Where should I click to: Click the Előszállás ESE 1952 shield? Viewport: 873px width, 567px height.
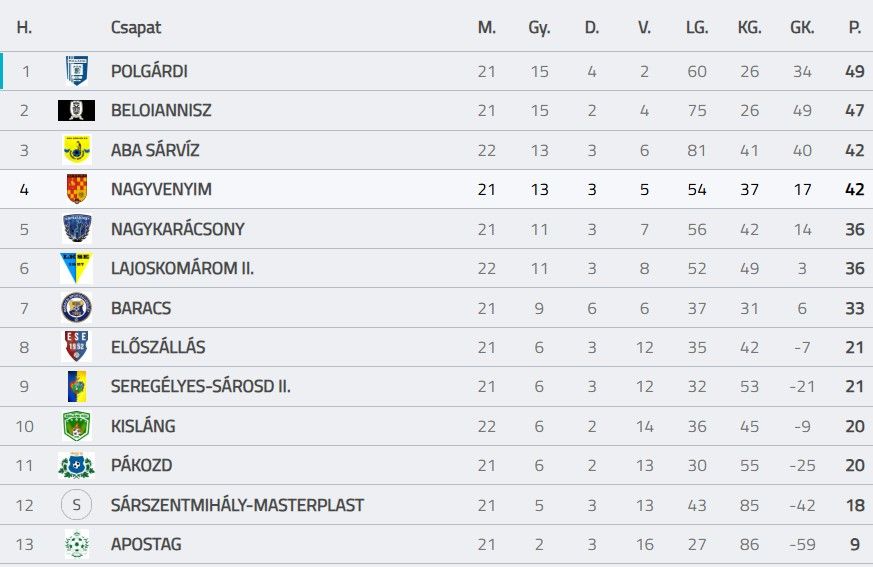[x=76, y=346]
